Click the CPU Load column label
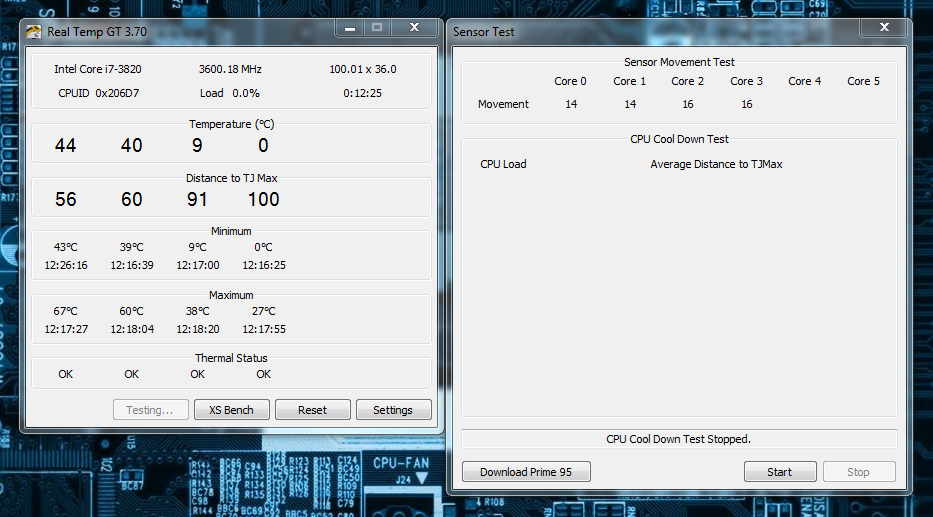This screenshot has height=517, width=933. [503, 164]
